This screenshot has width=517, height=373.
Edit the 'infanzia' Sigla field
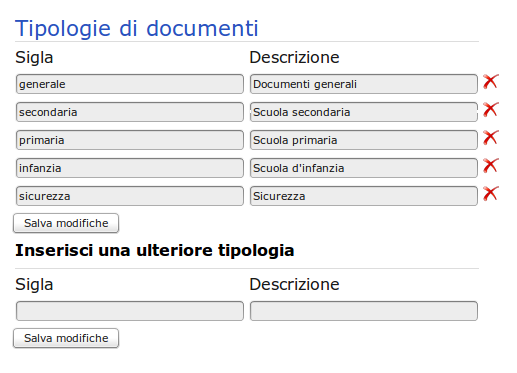click(130, 168)
